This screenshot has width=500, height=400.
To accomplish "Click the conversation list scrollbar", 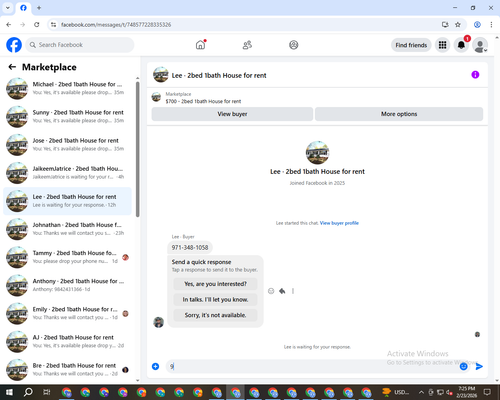I will (137, 150).
